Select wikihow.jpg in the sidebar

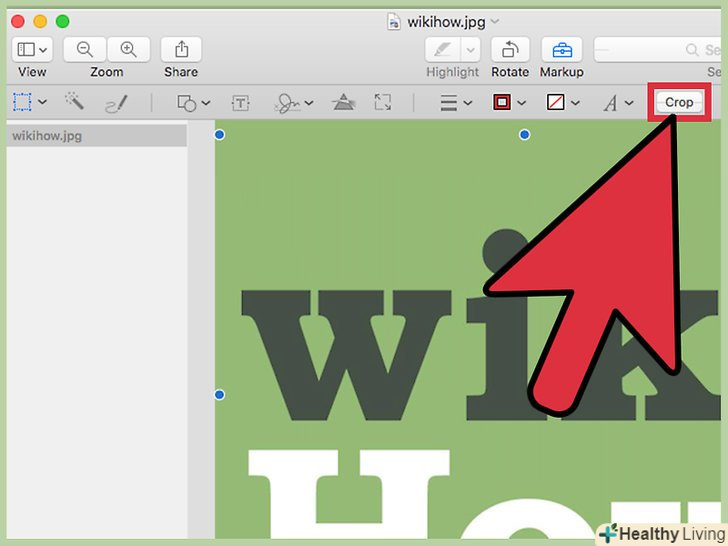click(96, 136)
